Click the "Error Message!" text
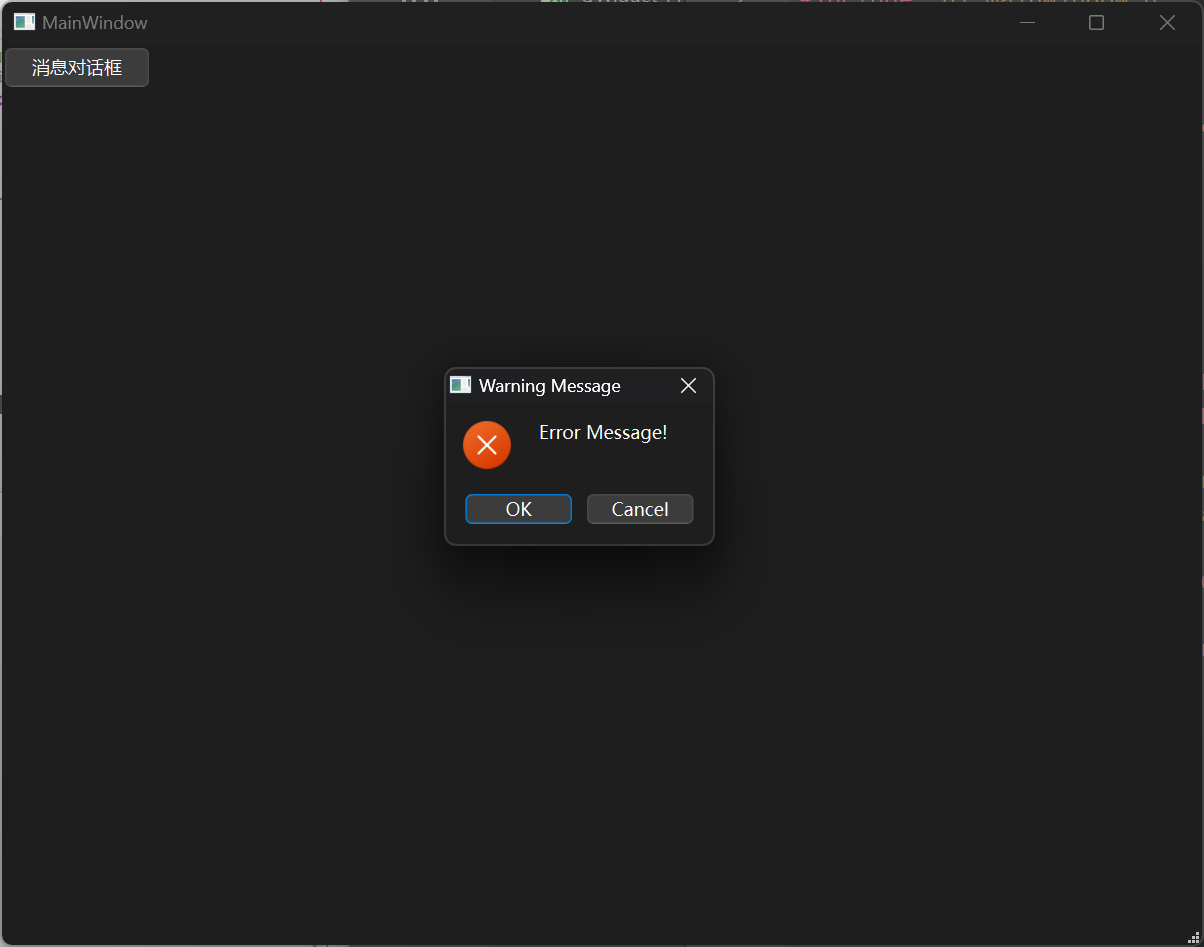The height and width of the screenshot is (947, 1204). pyautogui.click(x=603, y=432)
